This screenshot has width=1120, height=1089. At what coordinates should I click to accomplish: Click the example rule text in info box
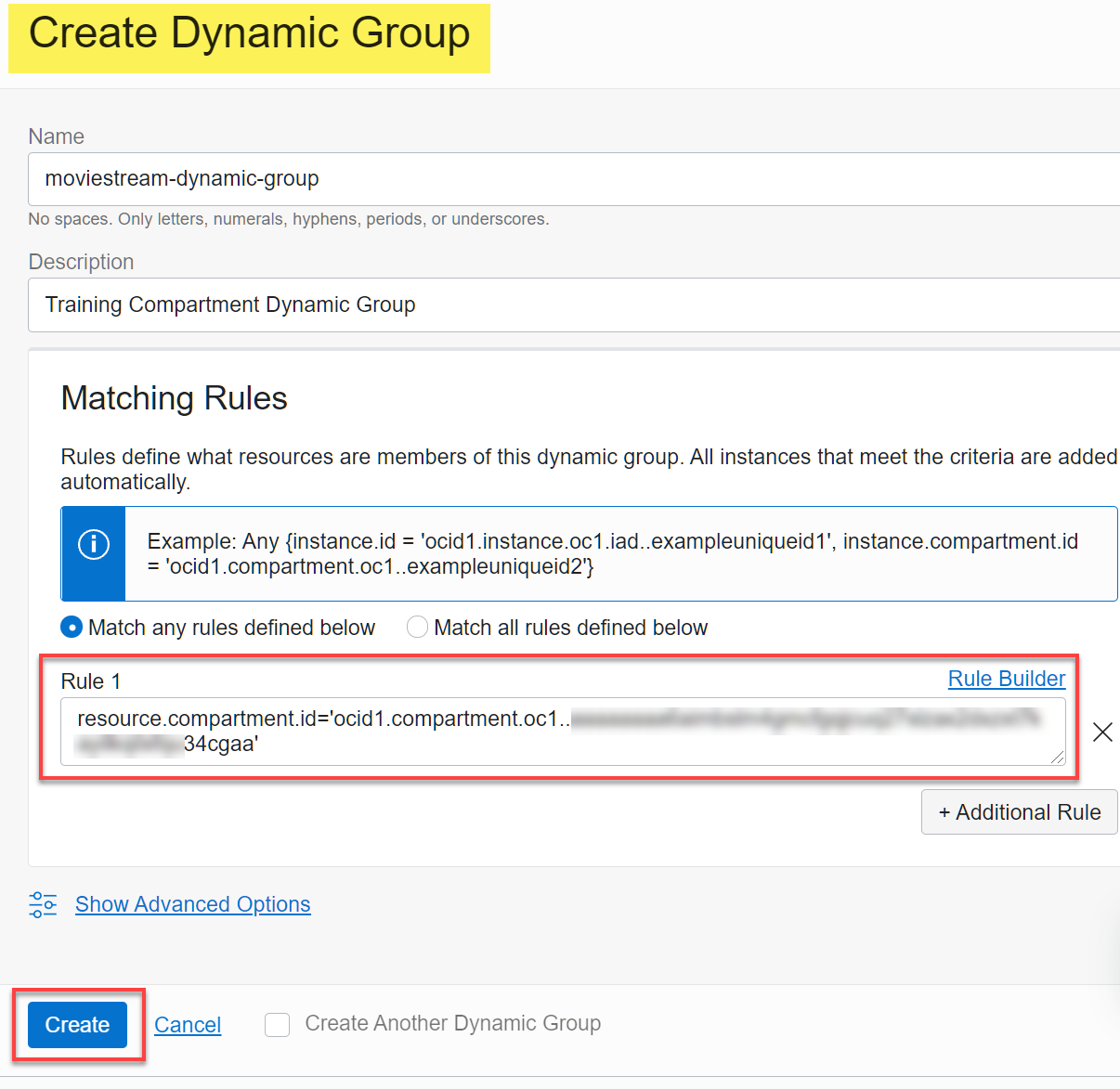click(x=613, y=553)
